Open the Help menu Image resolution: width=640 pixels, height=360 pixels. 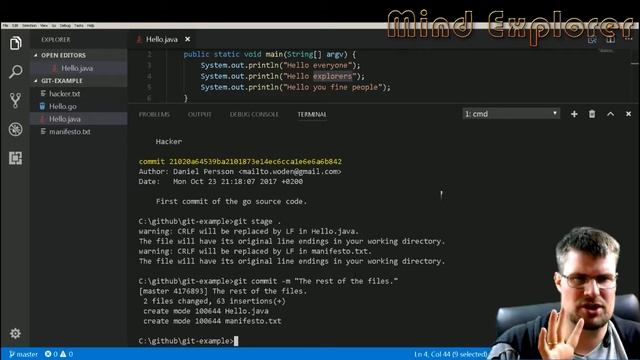[x=91, y=25]
